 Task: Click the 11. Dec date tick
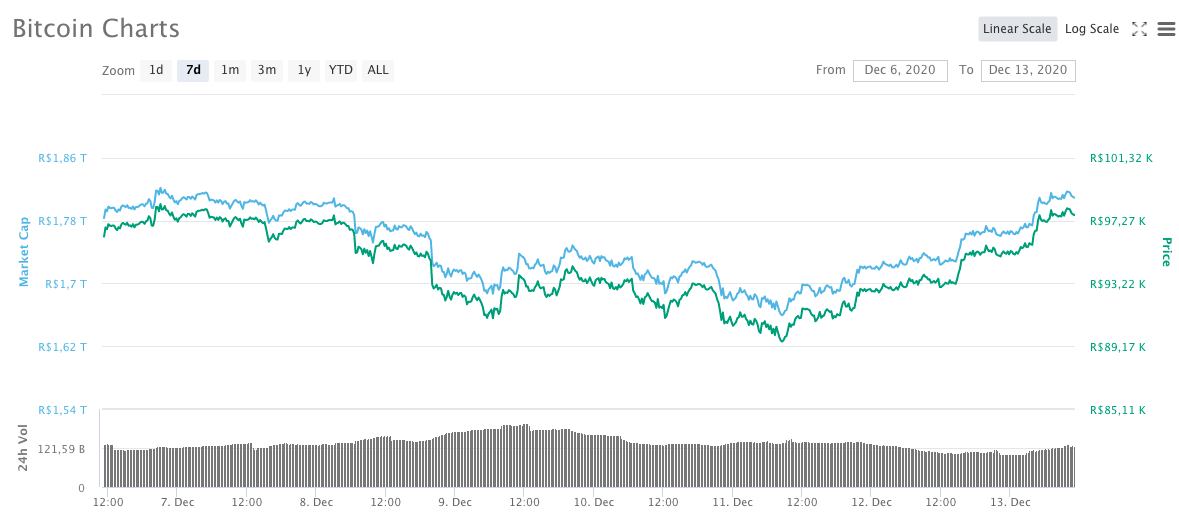click(x=732, y=502)
